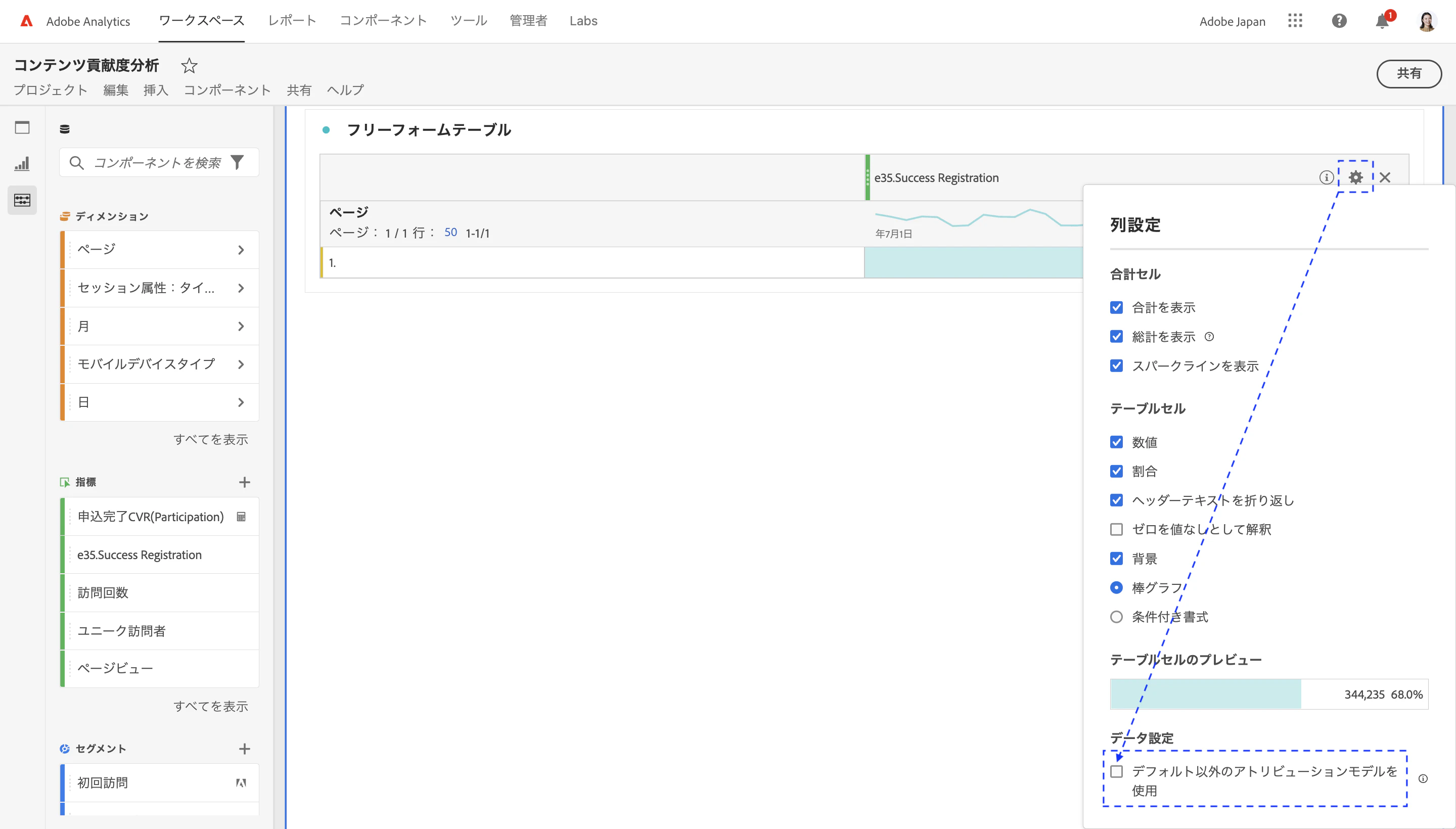Open the ワークスペース tab

202,21
